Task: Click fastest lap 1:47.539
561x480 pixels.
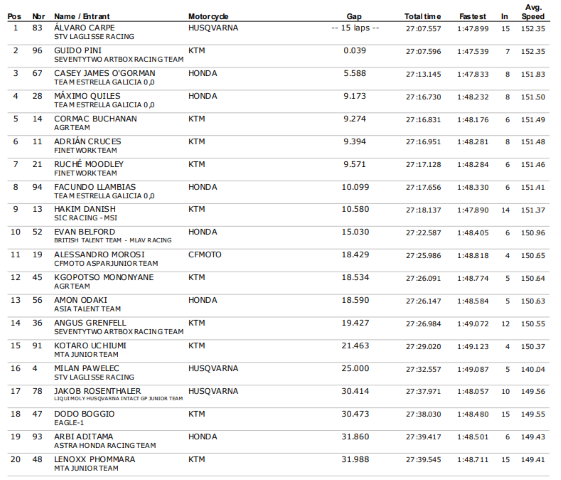Action: (x=473, y=52)
